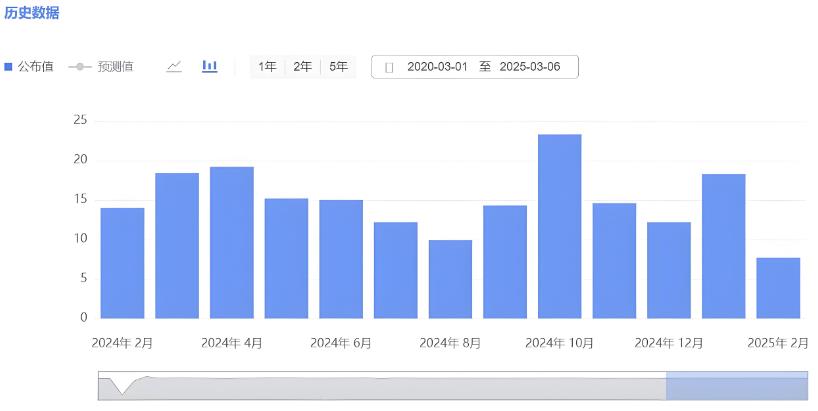Switch to the bar chart view icon
This screenshot has width=818, height=411.
click(210, 66)
